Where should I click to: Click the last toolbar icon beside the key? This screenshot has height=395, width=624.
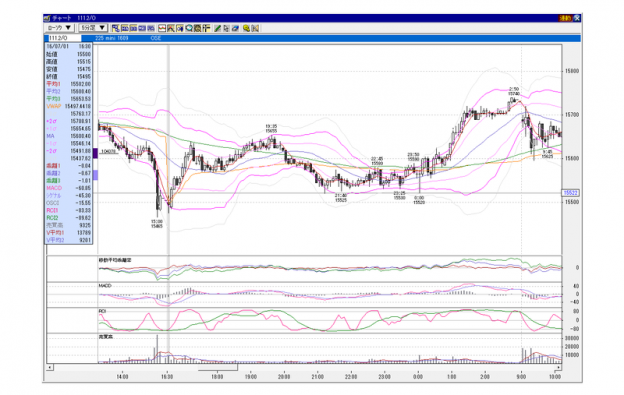(x=255, y=28)
